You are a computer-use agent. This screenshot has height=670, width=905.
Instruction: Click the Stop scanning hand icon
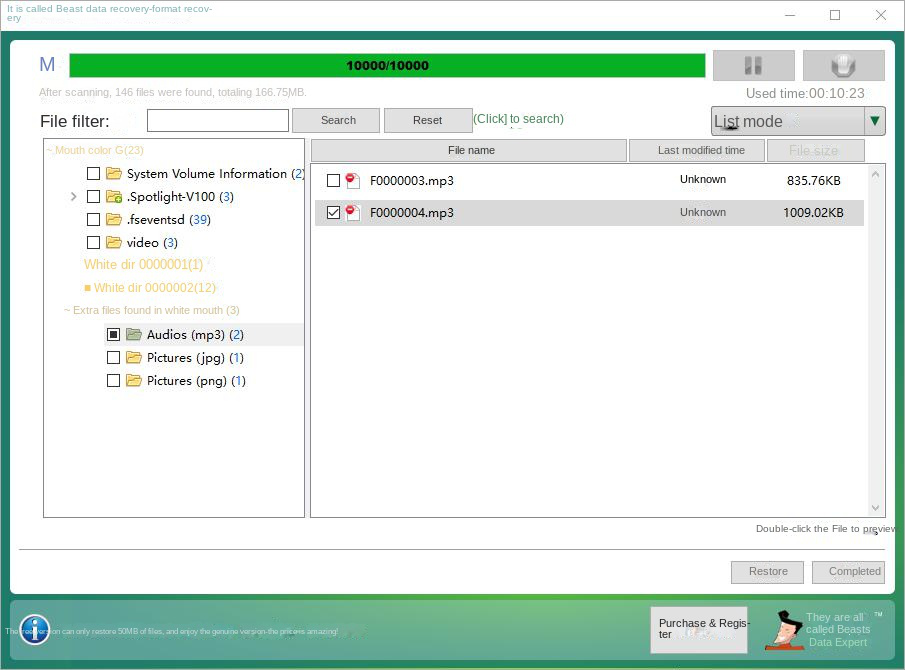click(843, 65)
